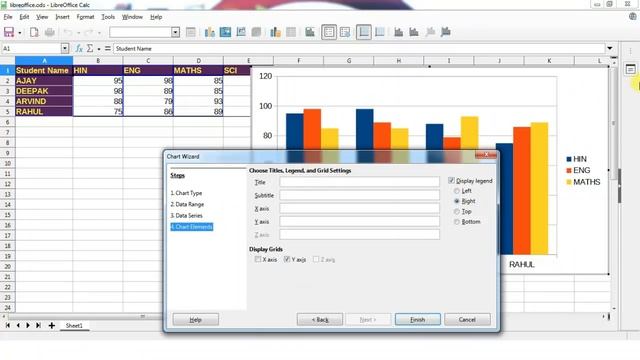Screen dimensions: 640x360
Task: Open the File menu
Action: pos(8,17)
